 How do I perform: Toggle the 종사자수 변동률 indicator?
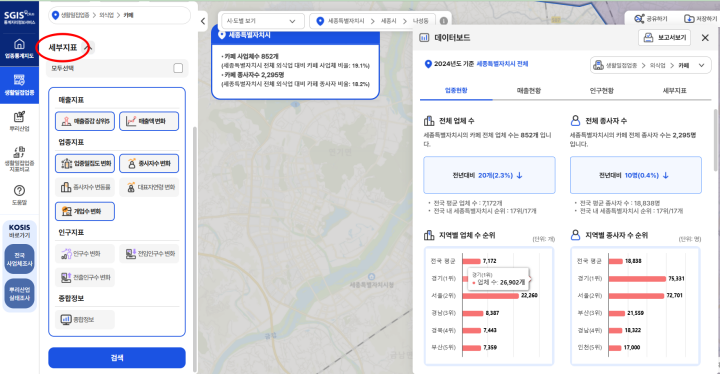pos(85,187)
